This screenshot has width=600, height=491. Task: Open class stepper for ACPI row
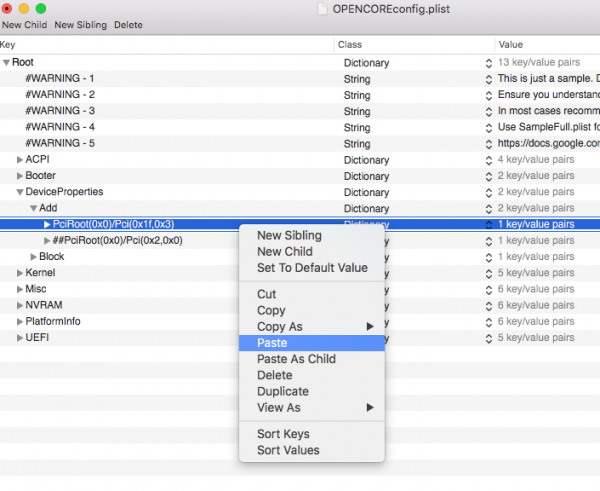(489, 160)
